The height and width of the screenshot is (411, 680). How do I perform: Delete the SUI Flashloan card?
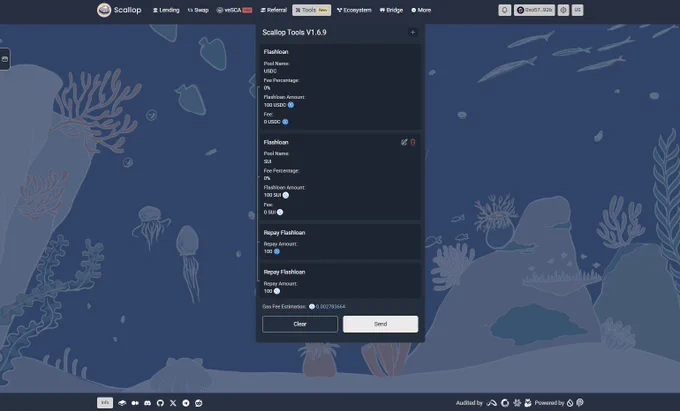413,142
